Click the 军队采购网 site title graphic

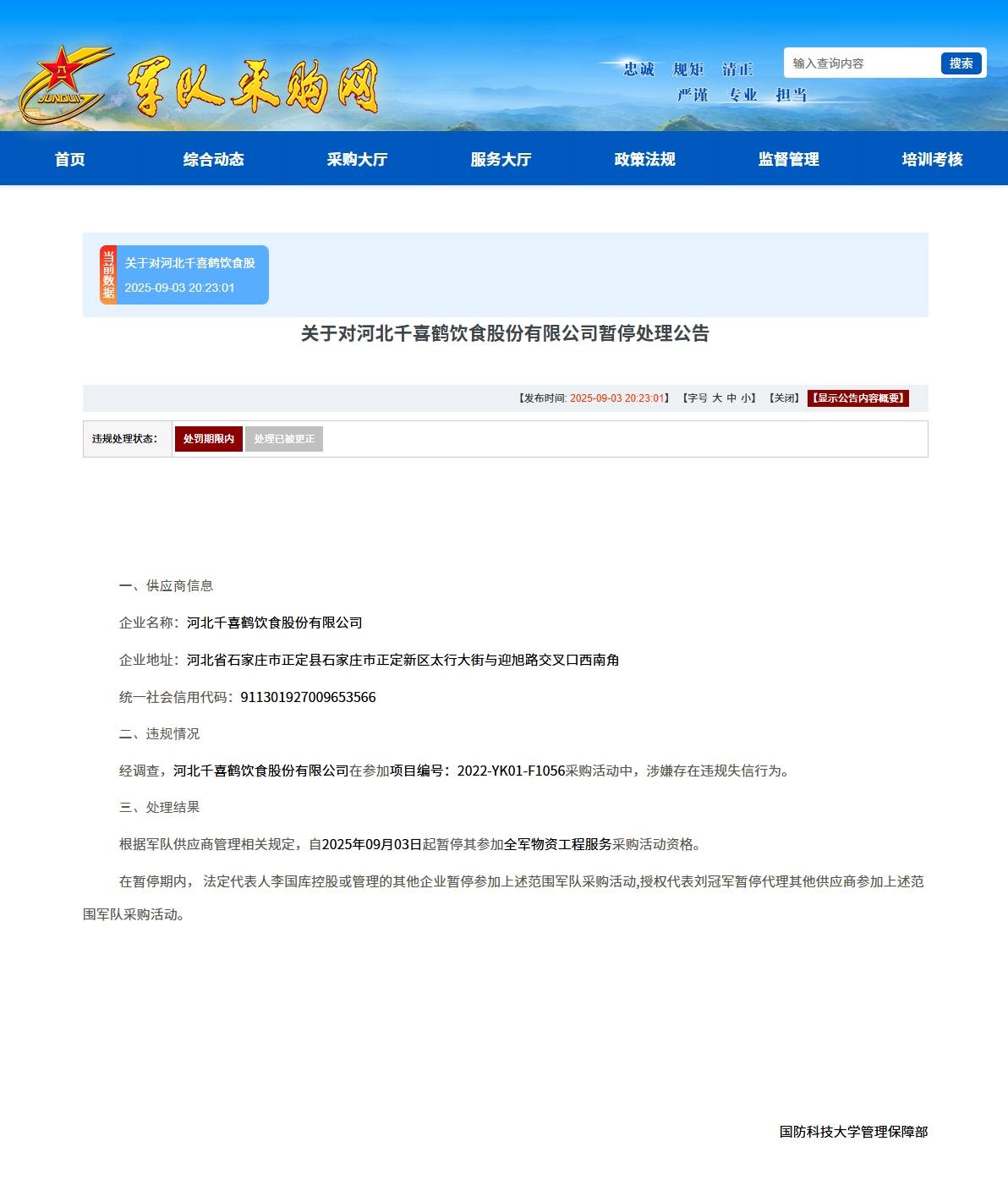[x=252, y=86]
